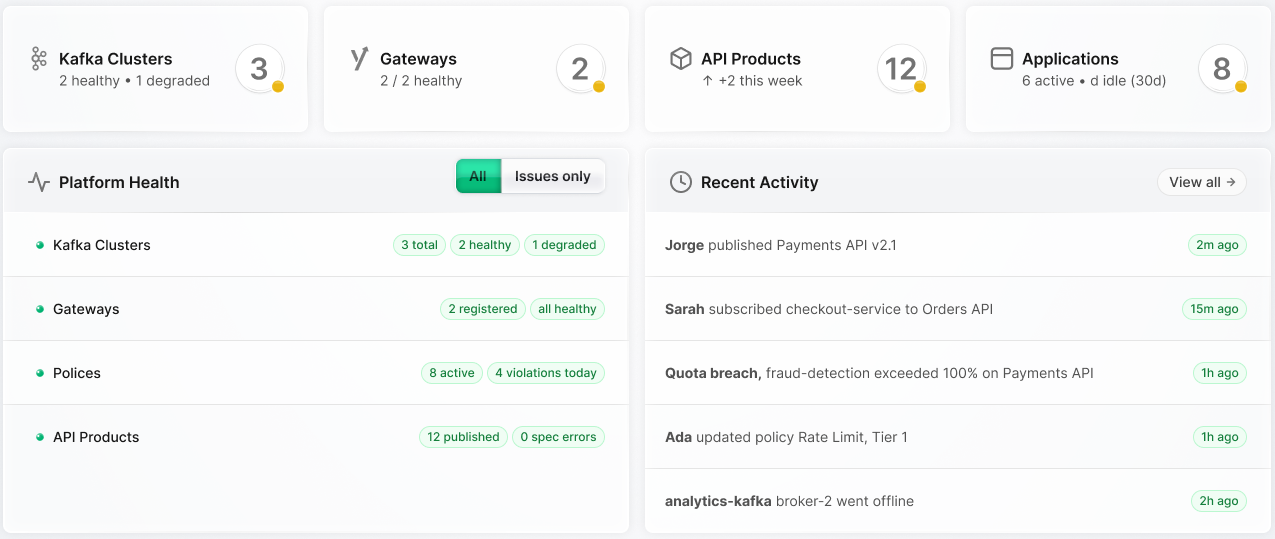Click the API Products cube icon
The width and height of the screenshot is (1275, 539).
click(681, 59)
